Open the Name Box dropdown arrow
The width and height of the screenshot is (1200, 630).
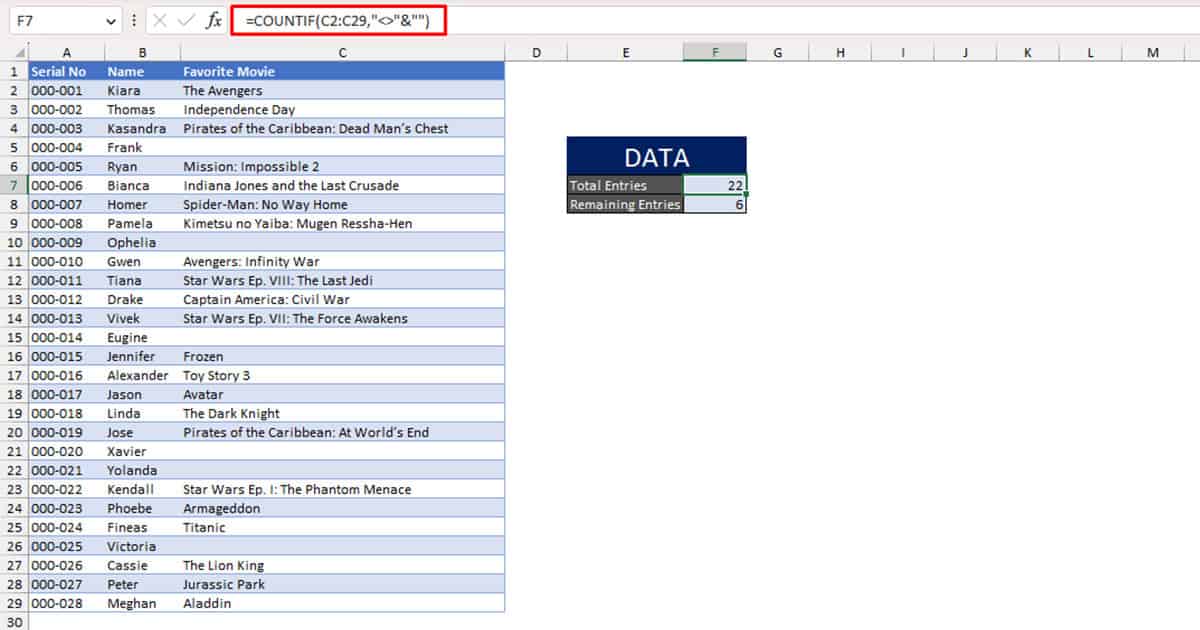click(x=108, y=18)
